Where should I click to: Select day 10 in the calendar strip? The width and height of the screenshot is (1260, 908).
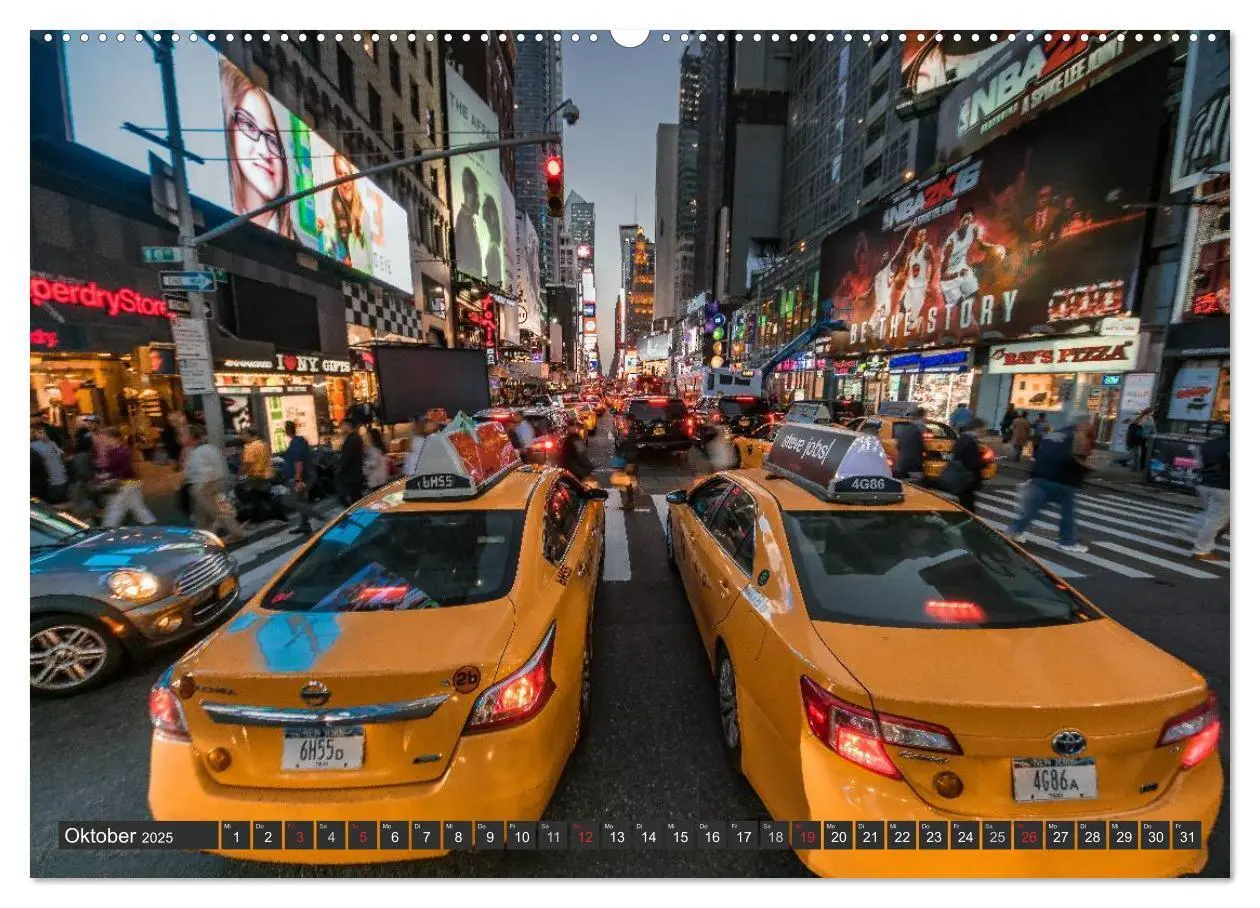(x=521, y=836)
